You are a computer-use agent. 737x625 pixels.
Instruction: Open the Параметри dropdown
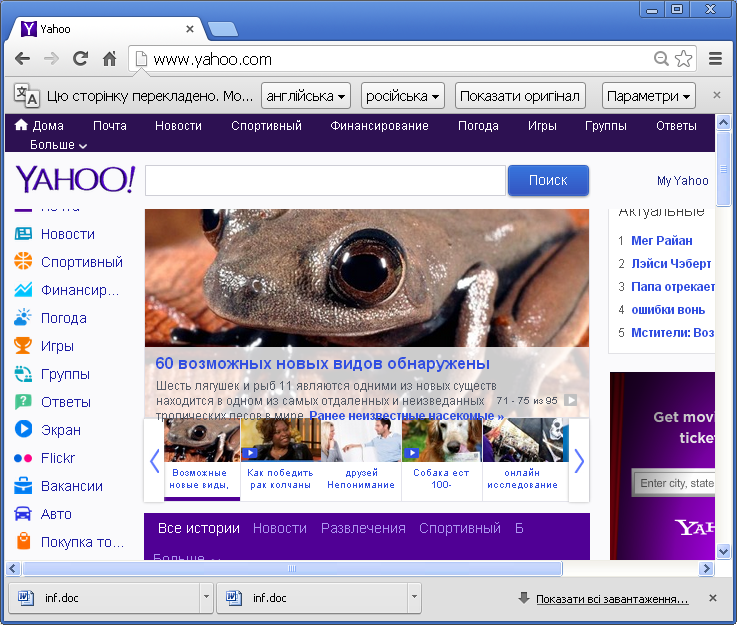pyautogui.click(x=649, y=96)
